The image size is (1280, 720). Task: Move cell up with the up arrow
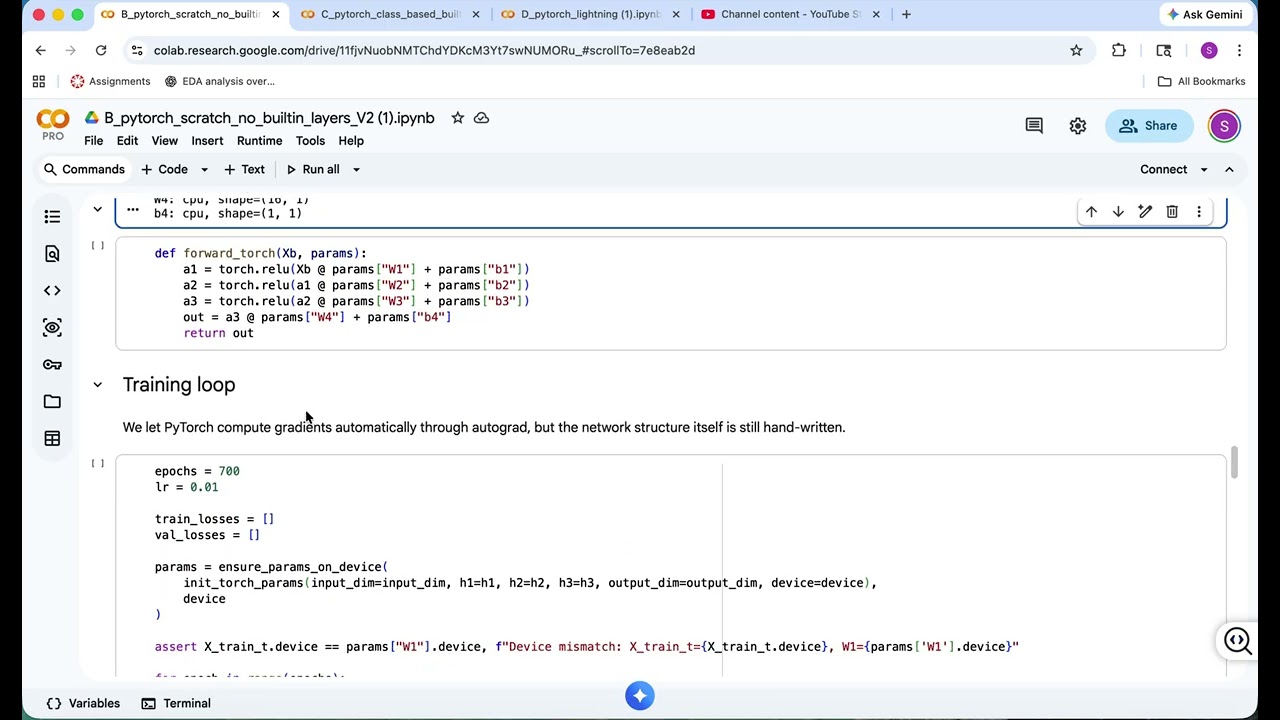[x=1091, y=212]
